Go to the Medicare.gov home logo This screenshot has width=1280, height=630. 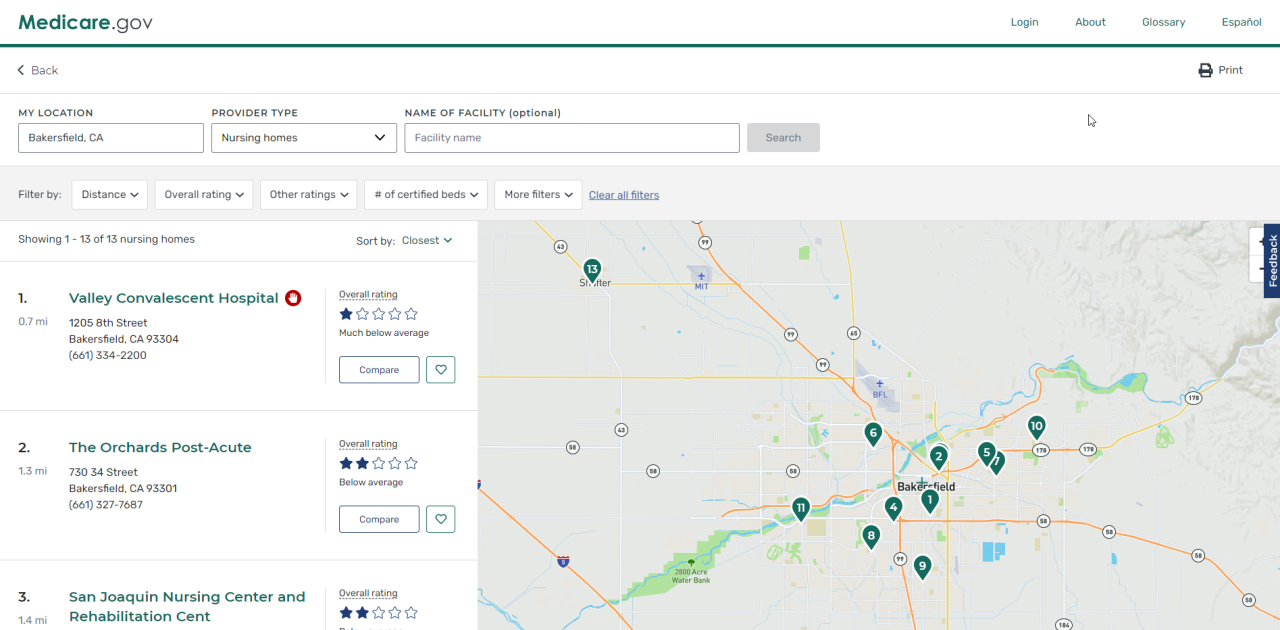point(86,22)
